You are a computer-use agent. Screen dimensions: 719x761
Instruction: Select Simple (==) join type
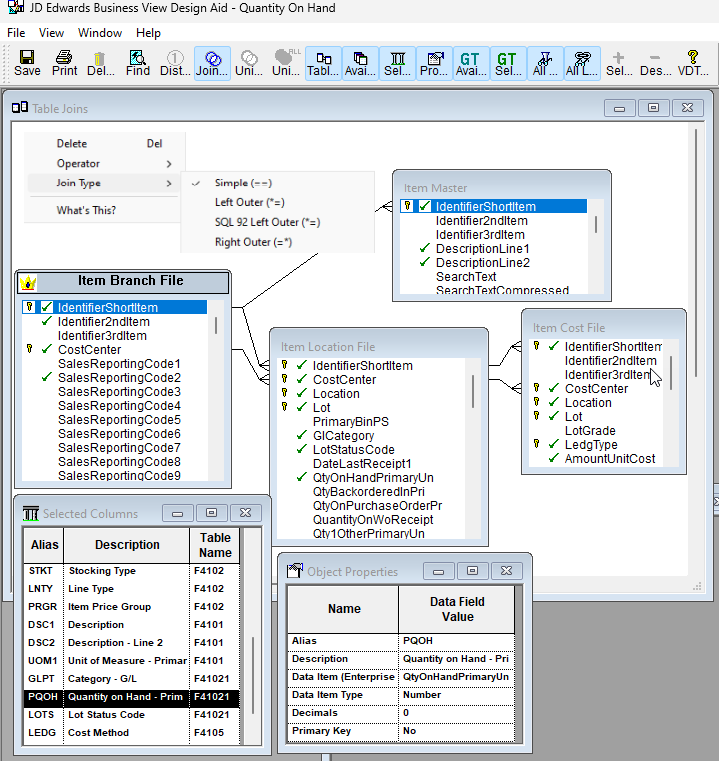(277, 183)
